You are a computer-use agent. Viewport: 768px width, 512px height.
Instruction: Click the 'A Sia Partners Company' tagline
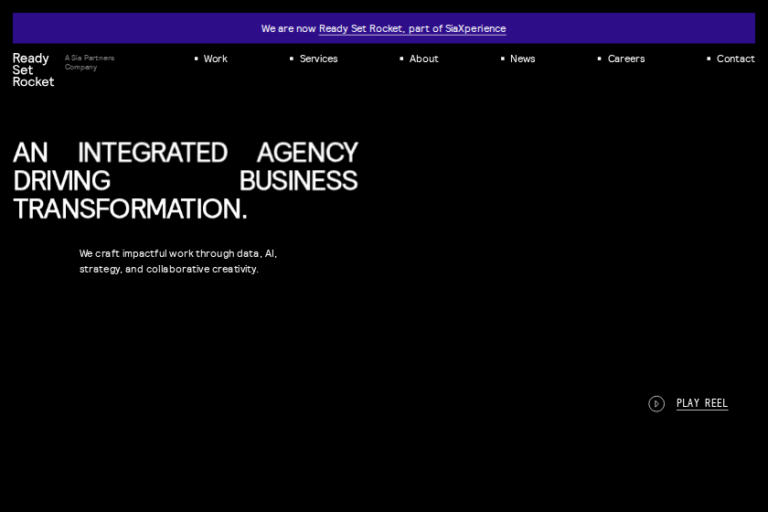pos(89,62)
